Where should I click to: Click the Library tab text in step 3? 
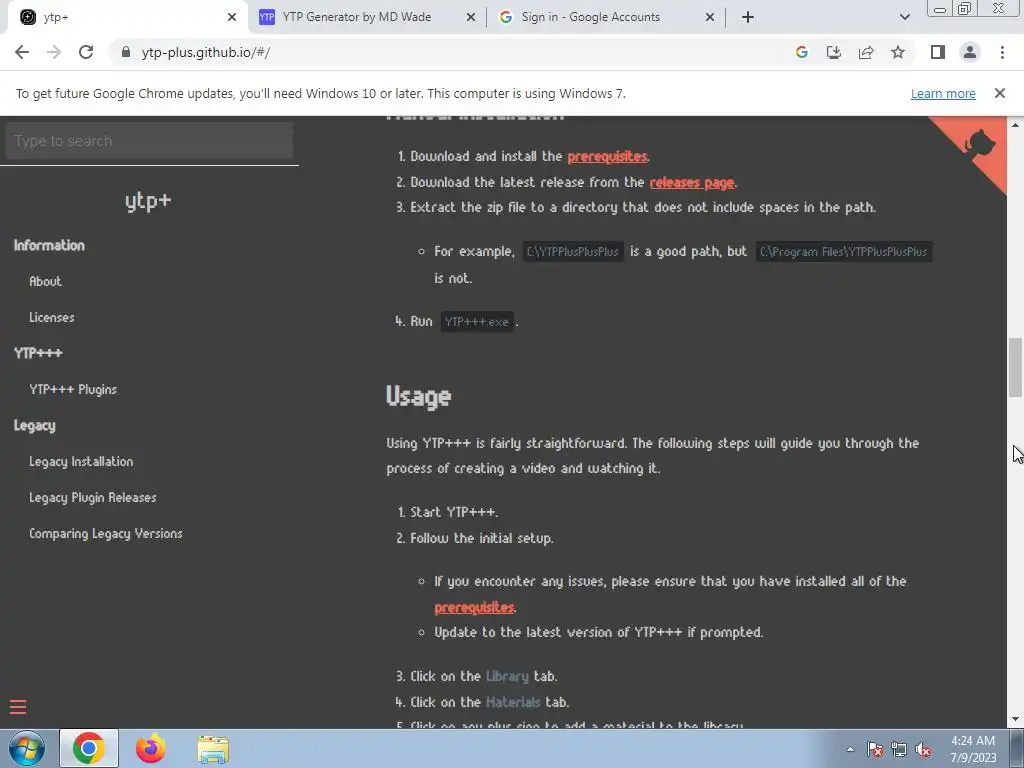[x=507, y=677]
